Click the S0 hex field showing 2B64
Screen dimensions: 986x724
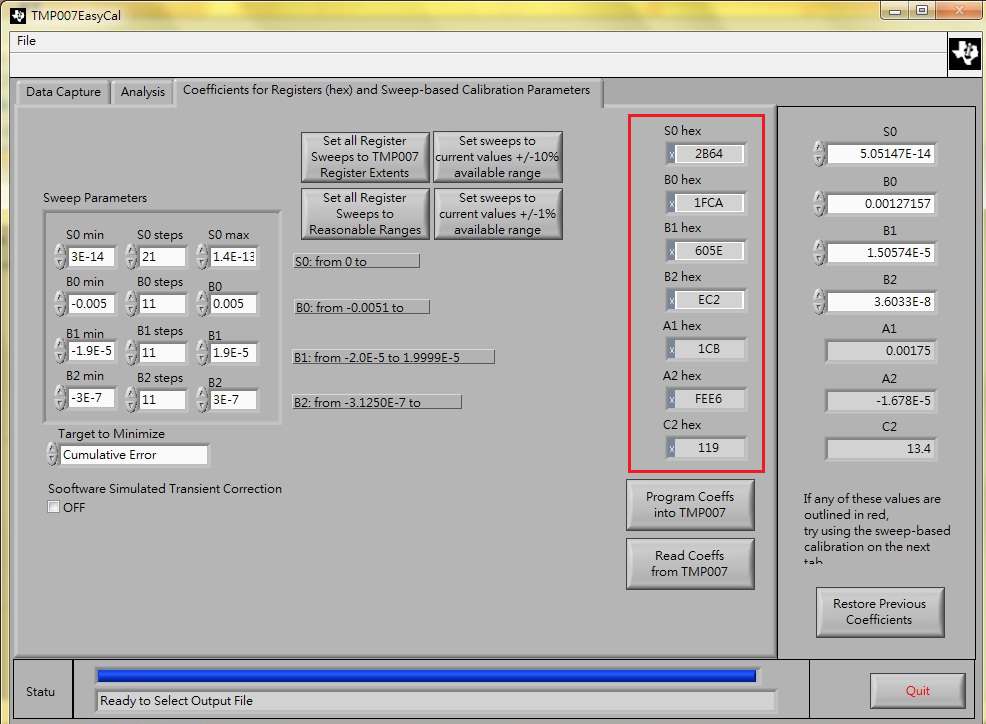(x=709, y=153)
